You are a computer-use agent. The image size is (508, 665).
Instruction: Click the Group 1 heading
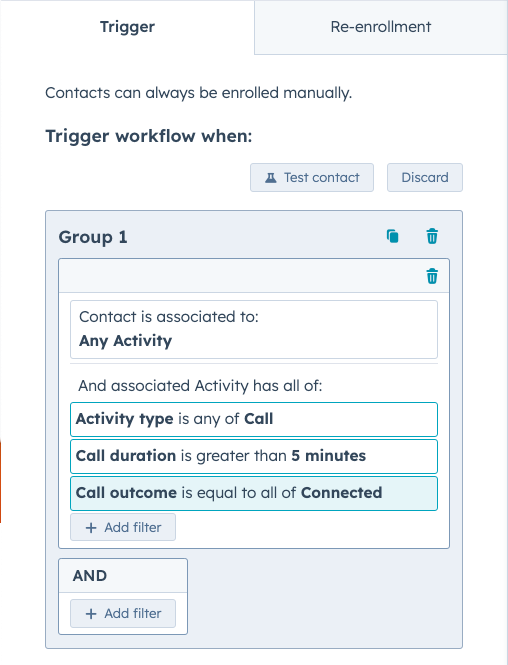pyautogui.click(x=93, y=237)
